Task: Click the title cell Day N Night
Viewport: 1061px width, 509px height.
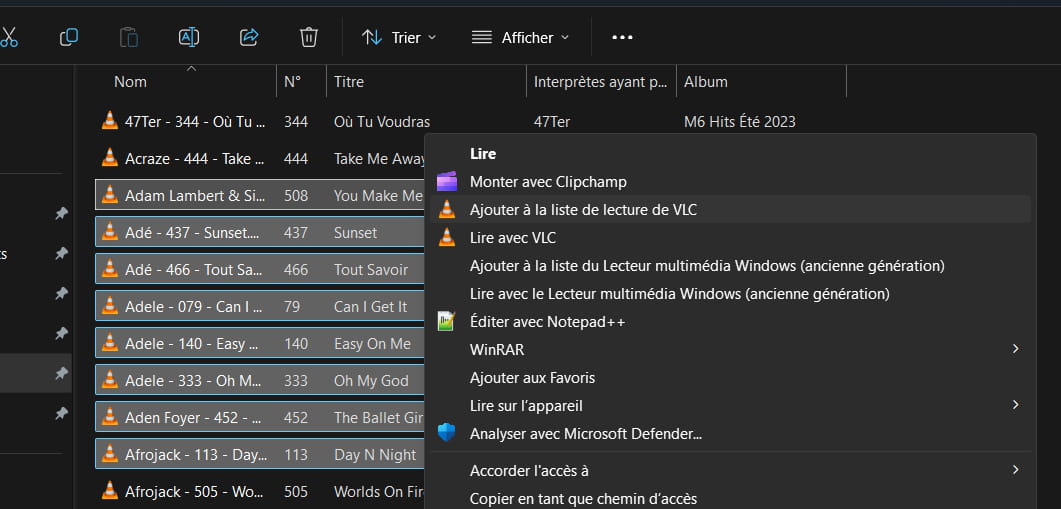Action: coord(375,455)
